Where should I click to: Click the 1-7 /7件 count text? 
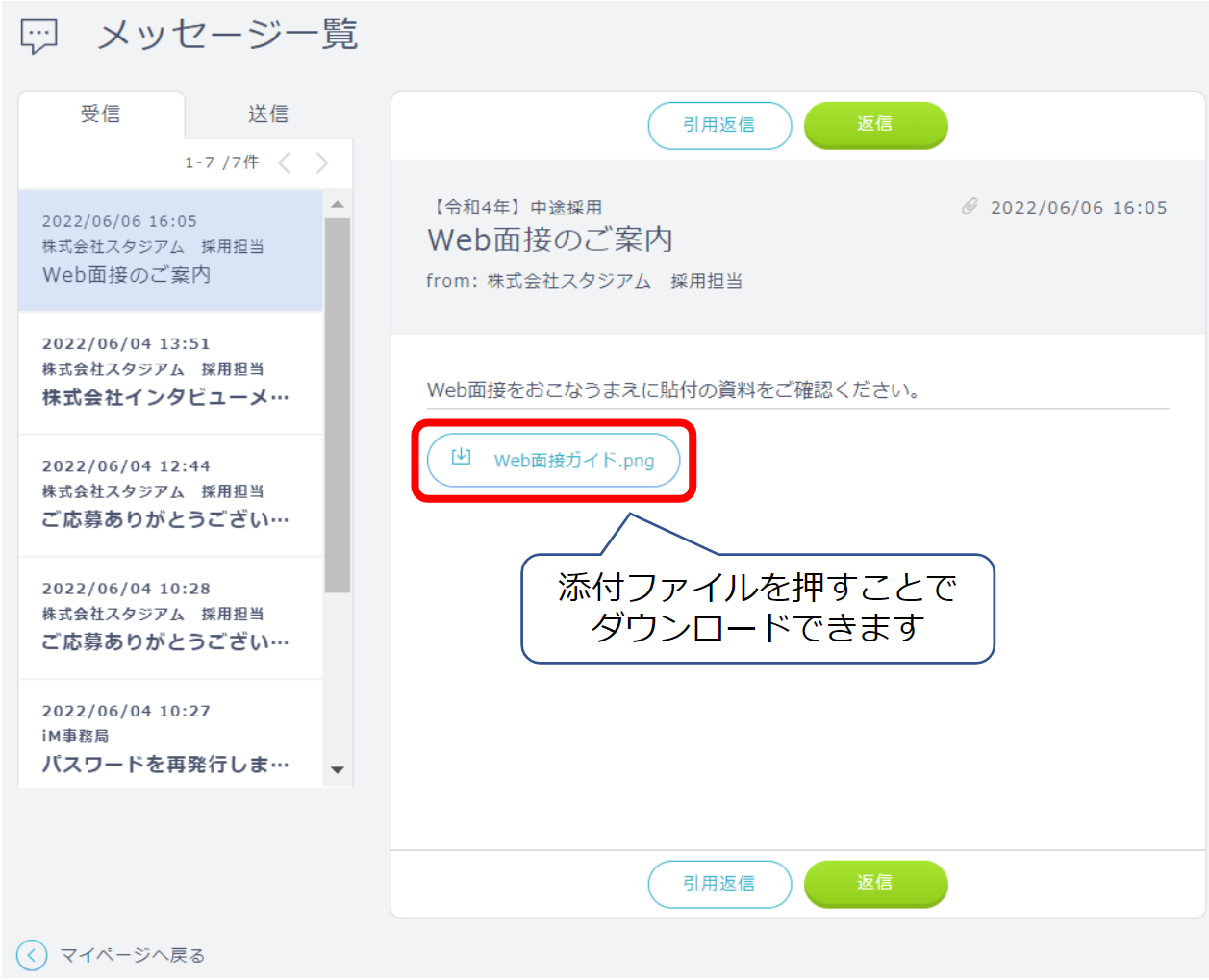click(x=222, y=163)
